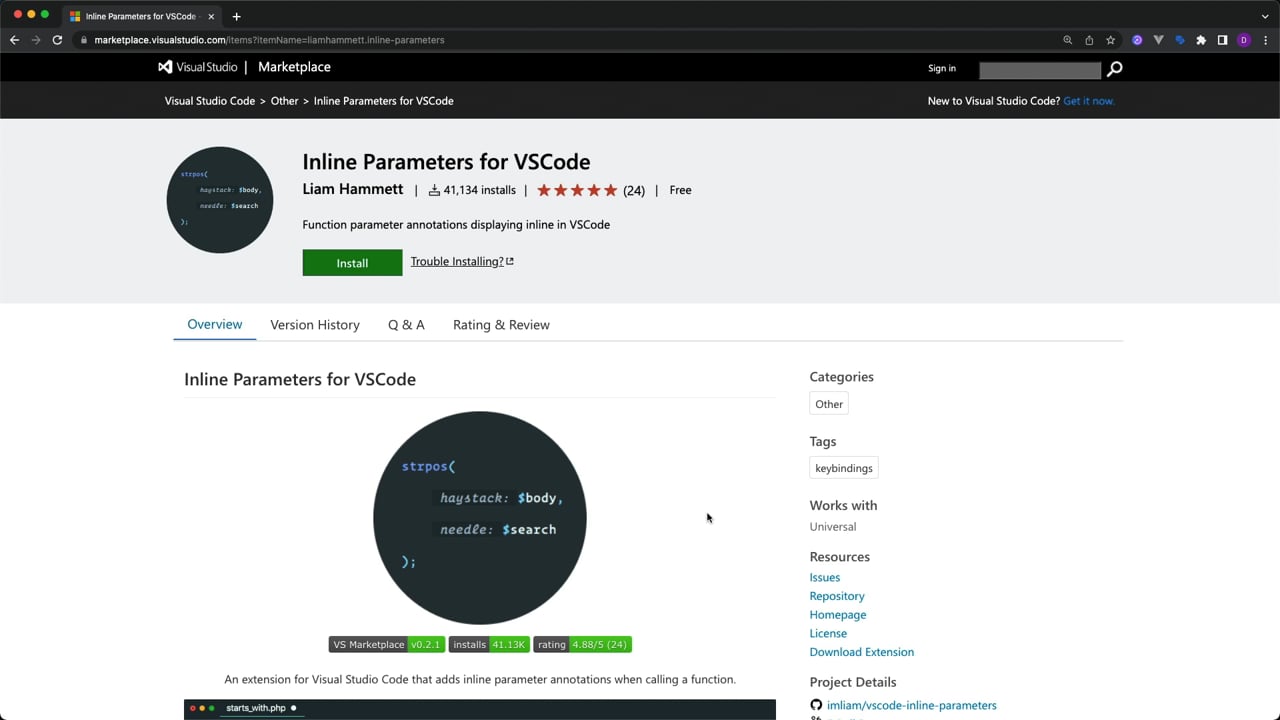1280x720 pixels.
Task: Open the Q & A tab
Action: [406, 325]
